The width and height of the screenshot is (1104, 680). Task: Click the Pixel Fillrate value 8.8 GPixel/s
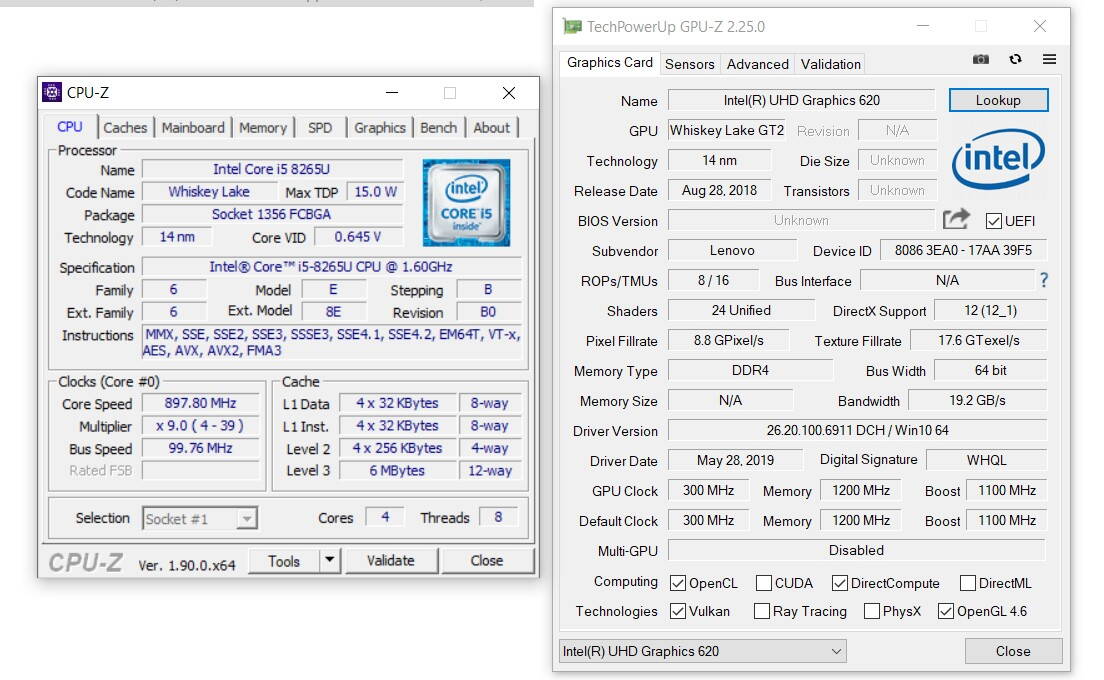[728, 340]
